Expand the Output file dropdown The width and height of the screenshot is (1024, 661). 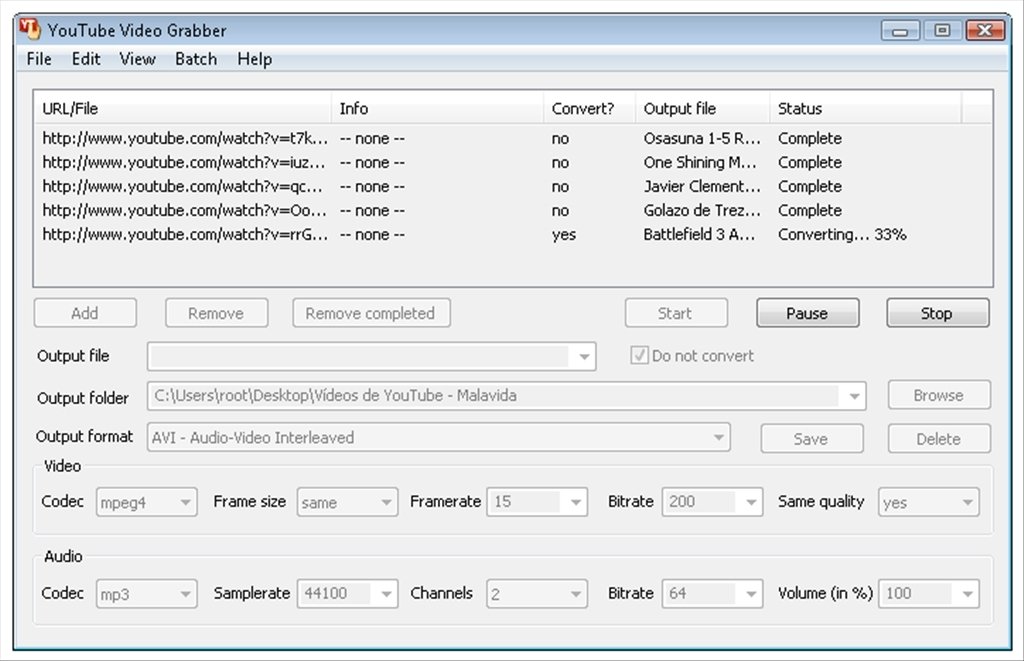tap(584, 357)
